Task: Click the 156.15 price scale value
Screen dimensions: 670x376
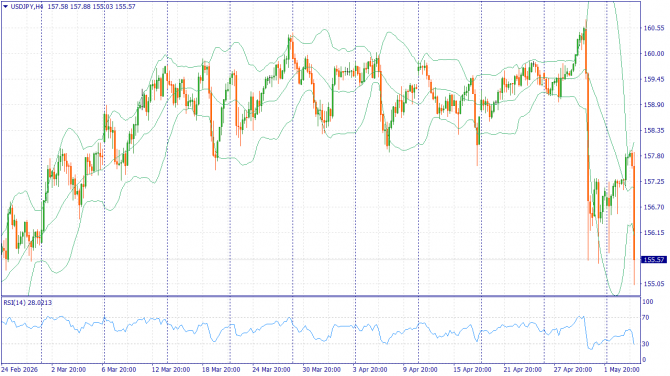Action: [653, 233]
